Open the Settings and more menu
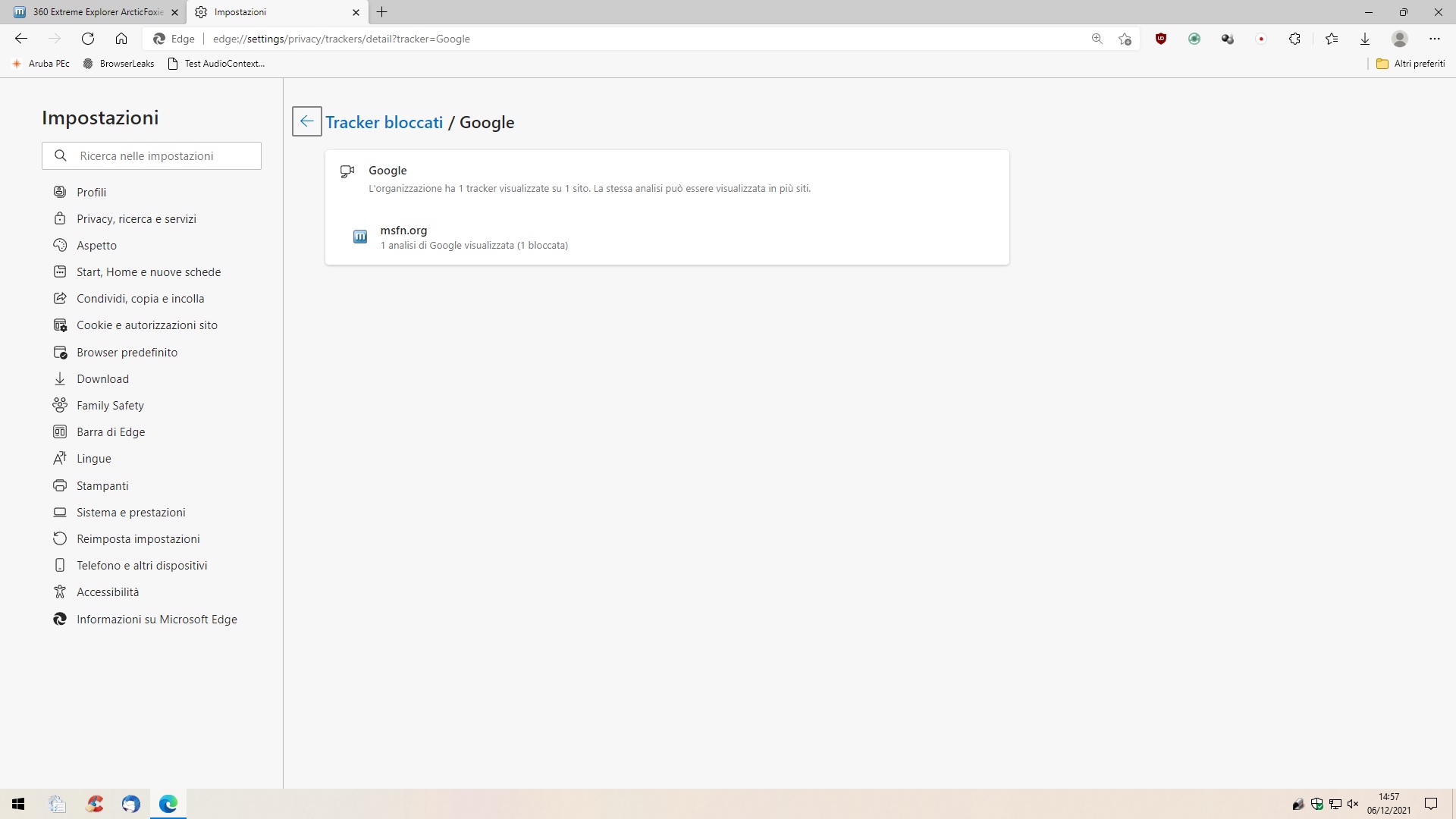The height and width of the screenshot is (819, 1456). pyautogui.click(x=1434, y=39)
